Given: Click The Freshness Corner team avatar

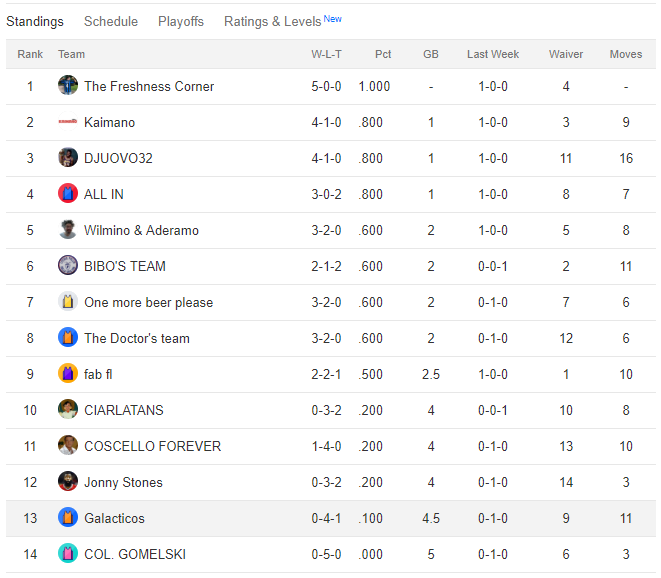Looking at the screenshot, I should point(68,86).
